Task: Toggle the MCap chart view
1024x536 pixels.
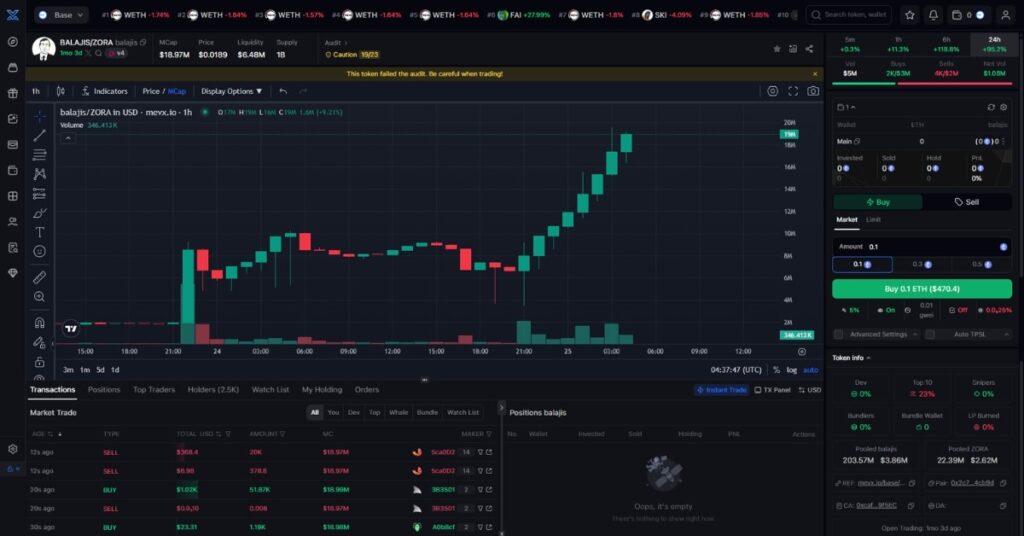Action: pyautogui.click(x=176, y=91)
